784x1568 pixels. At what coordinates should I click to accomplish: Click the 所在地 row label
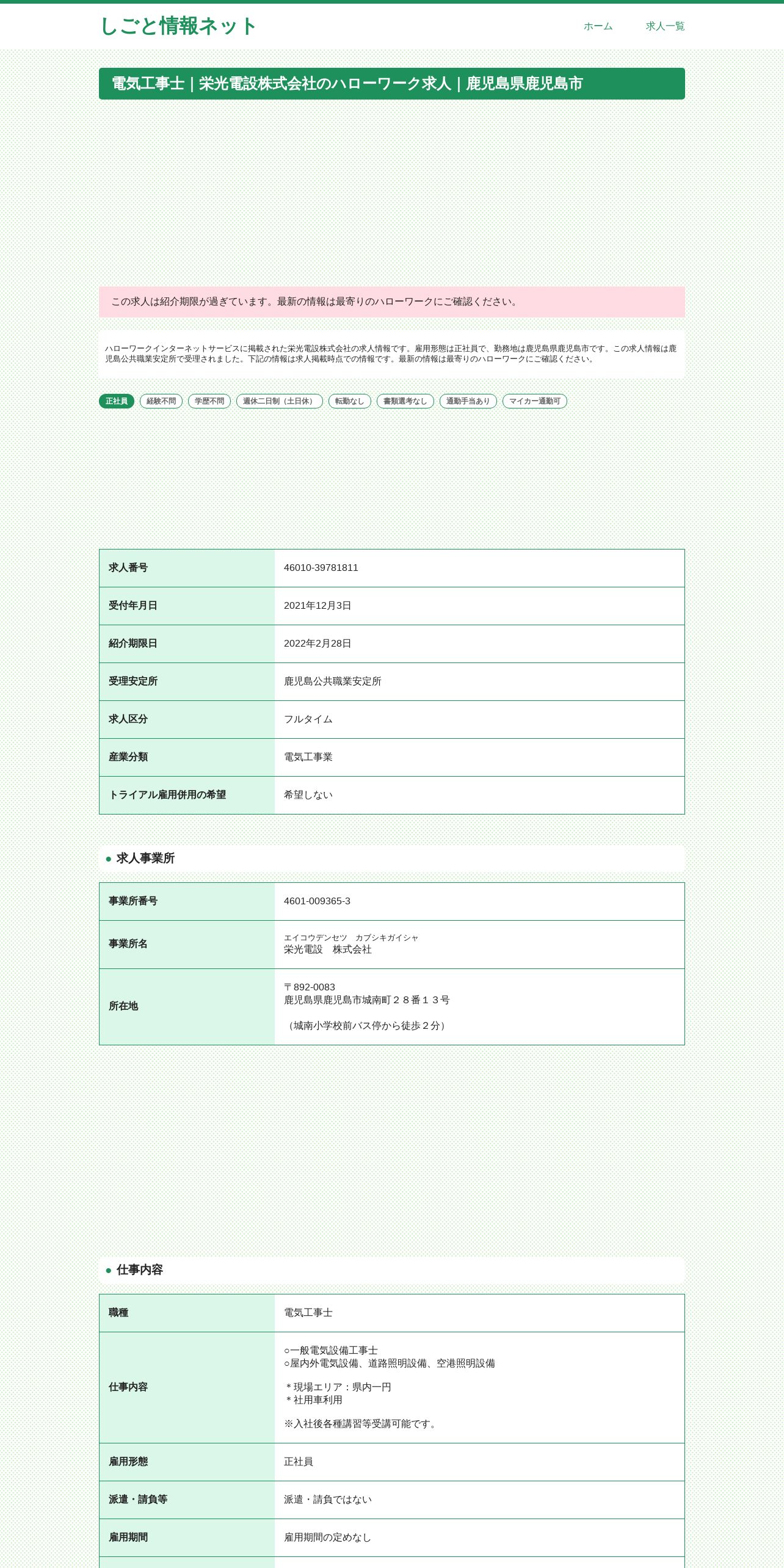coord(123,1006)
